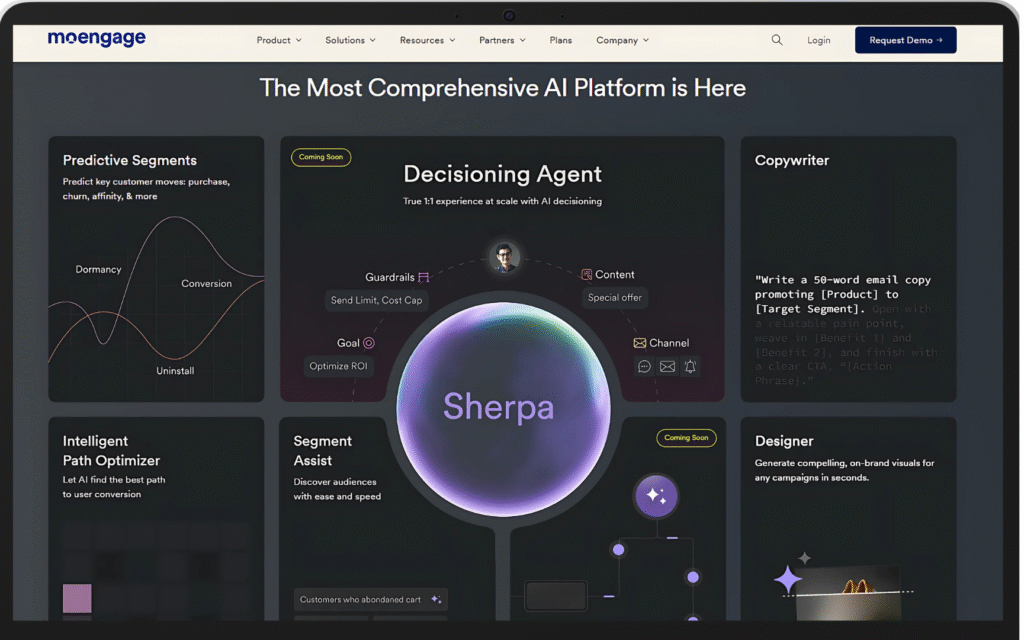Click the Intelligent Path Optimizer heading
The image size is (1024, 640).
(111, 451)
